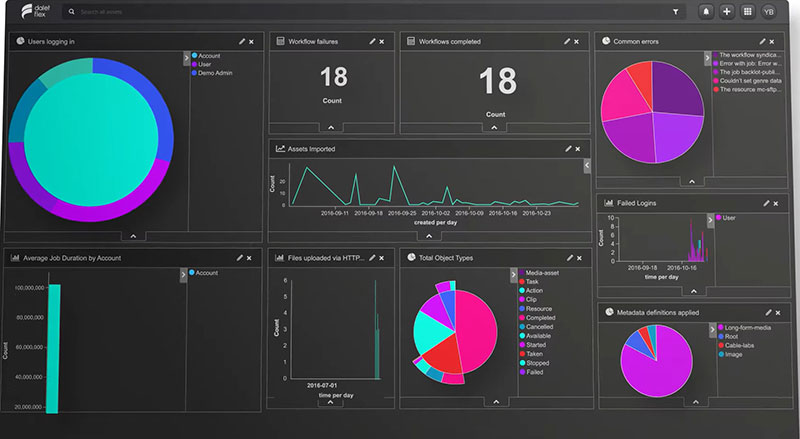Close the Files uploaded via HTTP widget
Image resolution: width=800 pixels, height=439 pixels.
tap(382, 258)
